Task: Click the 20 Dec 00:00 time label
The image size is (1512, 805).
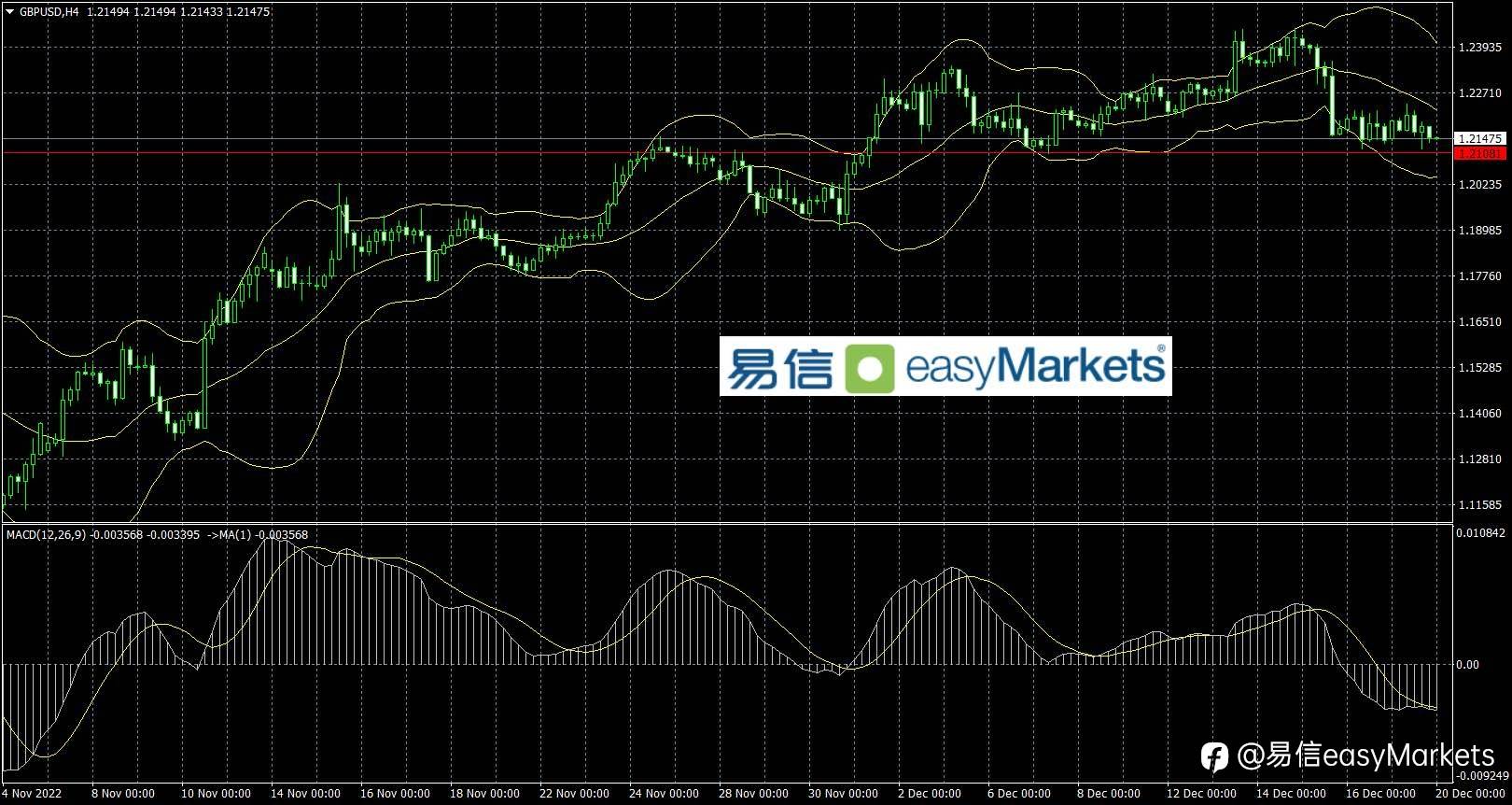Action: point(1470,794)
